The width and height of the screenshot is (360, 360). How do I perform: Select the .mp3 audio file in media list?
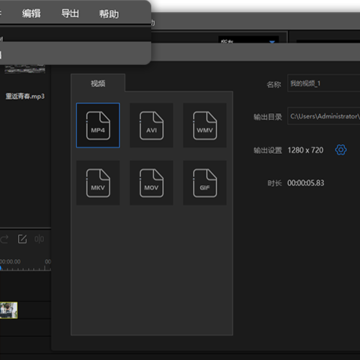(x=25, y=97)
